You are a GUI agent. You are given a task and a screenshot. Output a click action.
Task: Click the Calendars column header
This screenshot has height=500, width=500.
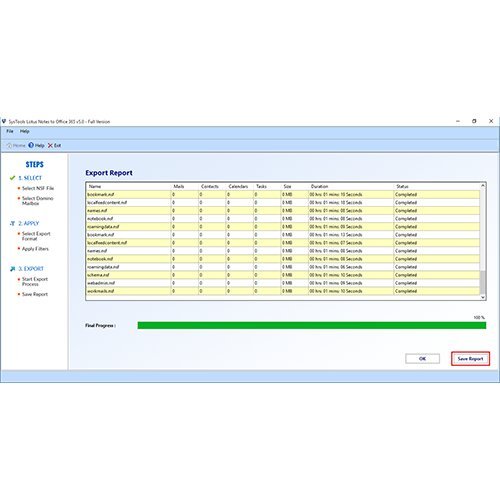(240, 186)
